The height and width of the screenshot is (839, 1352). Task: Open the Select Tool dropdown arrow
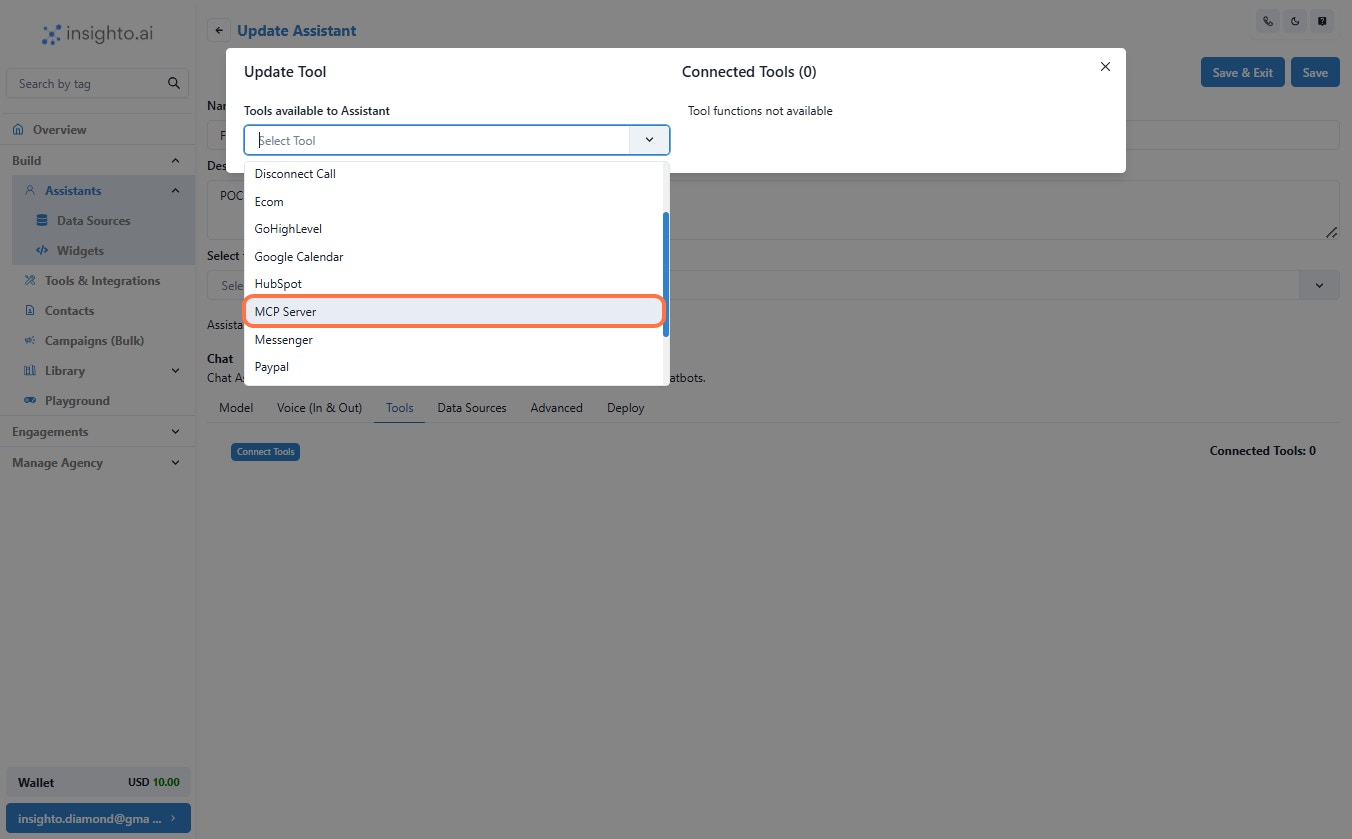tap(649, 140)
